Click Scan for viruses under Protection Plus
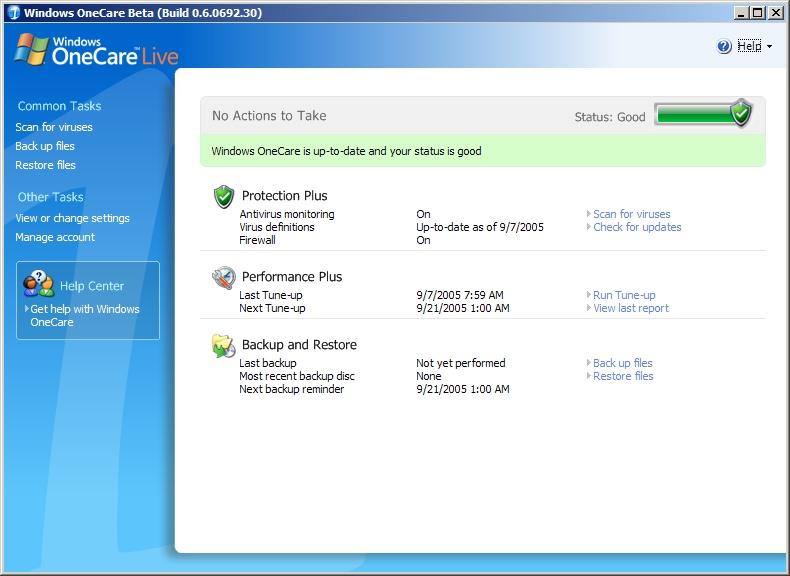This screenshot has height=576, width=790. tap(632, 214)
